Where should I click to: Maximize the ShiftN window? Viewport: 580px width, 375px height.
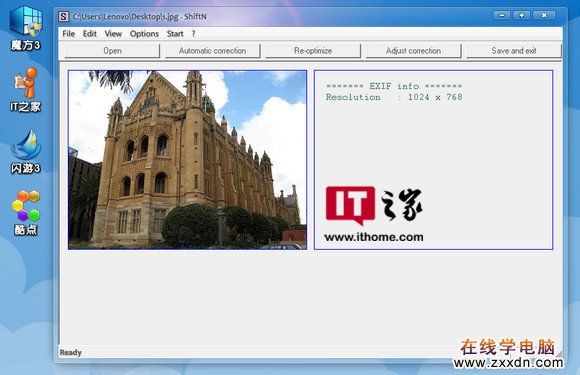(x=521, y=15)
